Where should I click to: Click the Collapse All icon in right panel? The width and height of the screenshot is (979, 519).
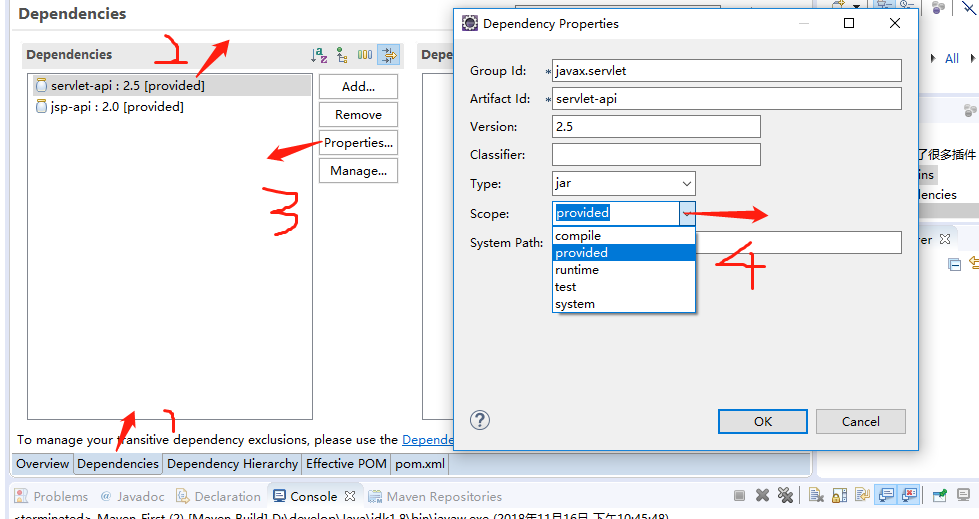pyautogui.click(x=955, y=265)
